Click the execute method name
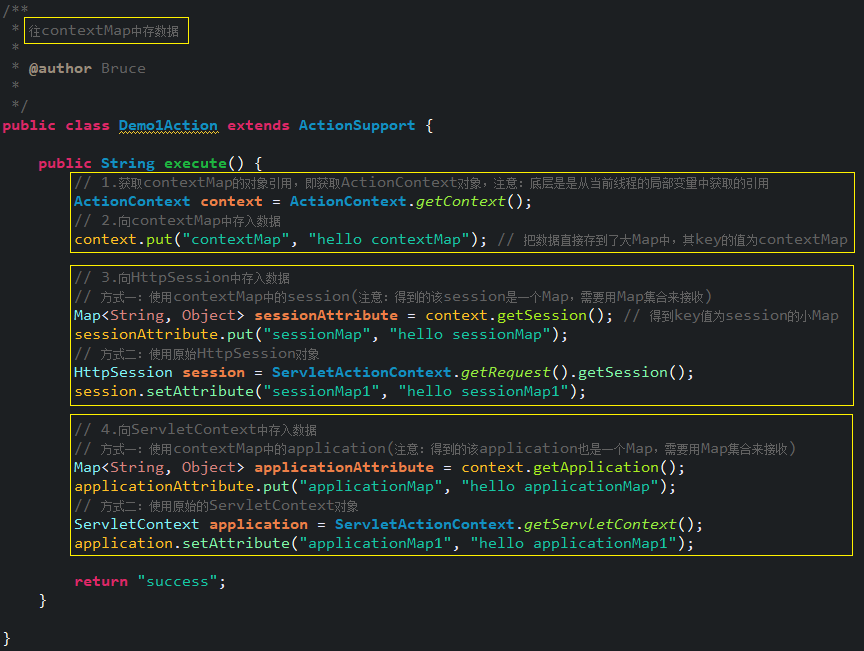This screenshot has width=864, height=651. 196,164
